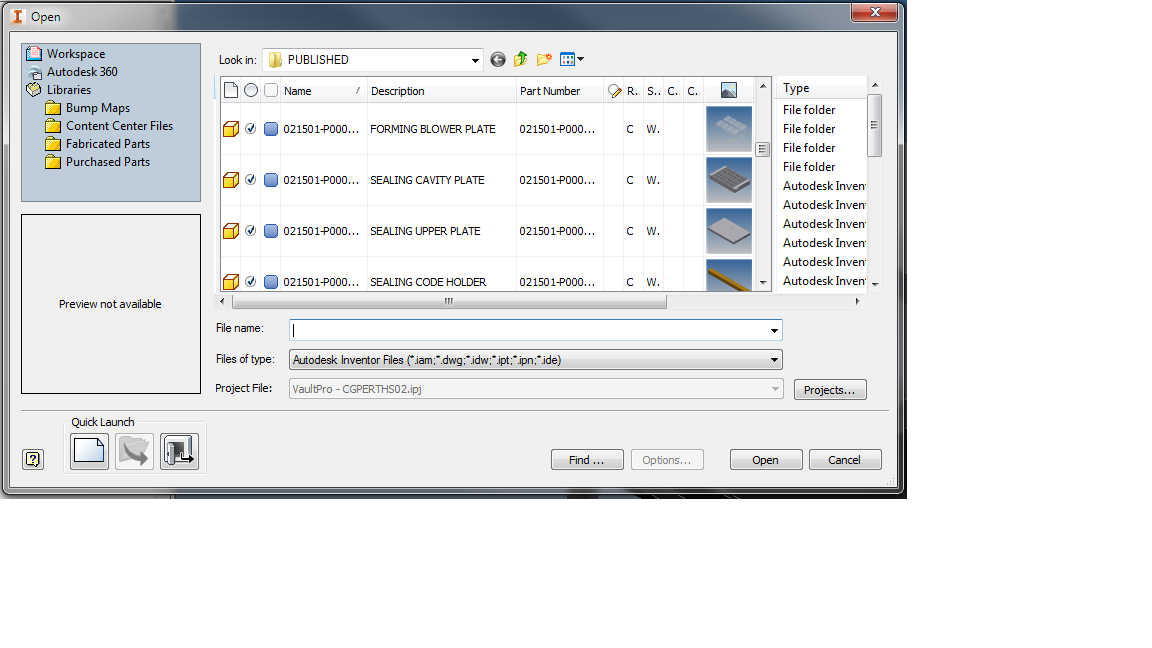This screenshot has height=648, width=1152.
Task: Open the Project File dropdown
Action: [x=536, y=389]
